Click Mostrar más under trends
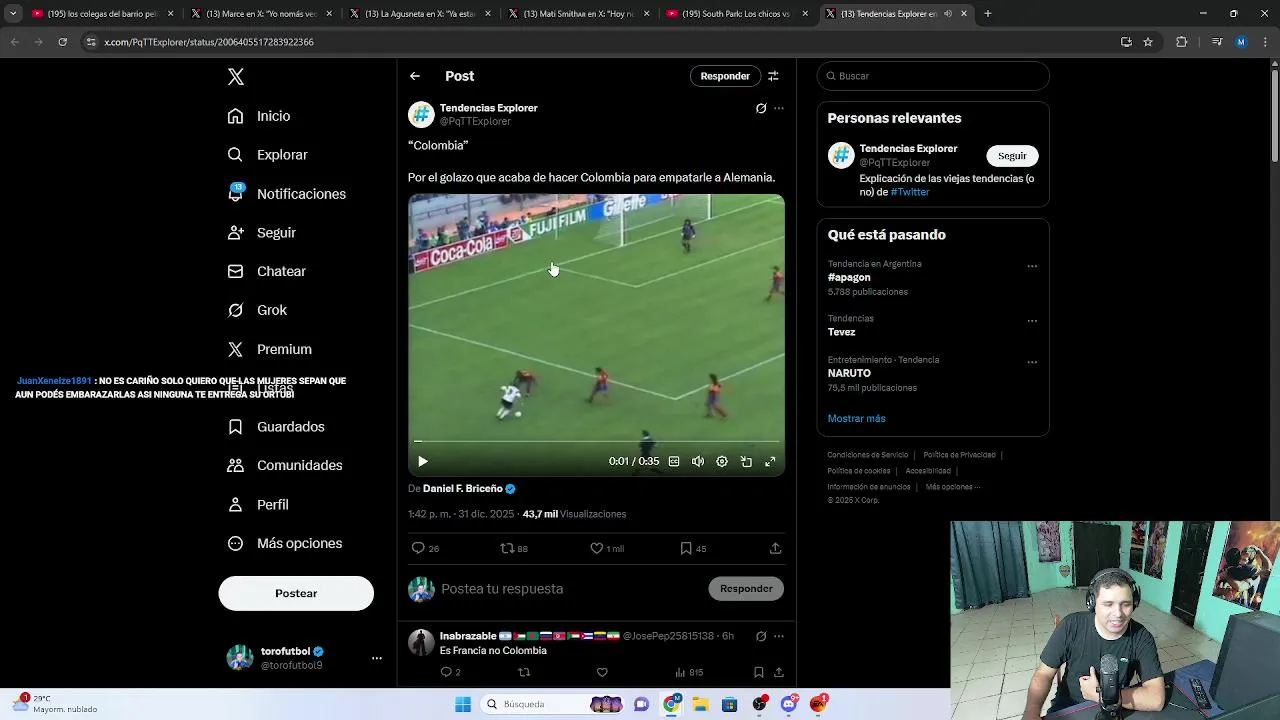 tap(856, 419)
